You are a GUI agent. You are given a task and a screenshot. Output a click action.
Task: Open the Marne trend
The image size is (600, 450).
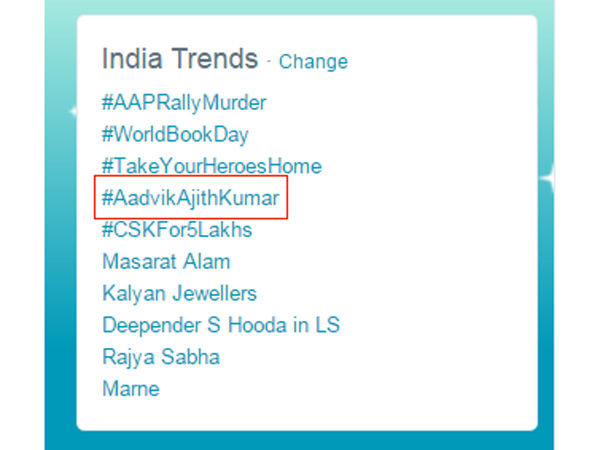coord(130,389)
